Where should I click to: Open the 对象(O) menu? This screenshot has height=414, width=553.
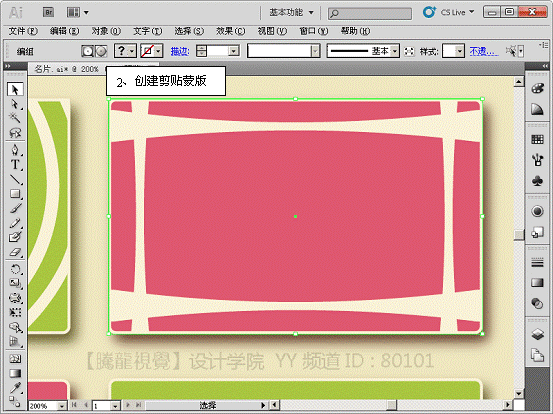[x=106, y=31]
